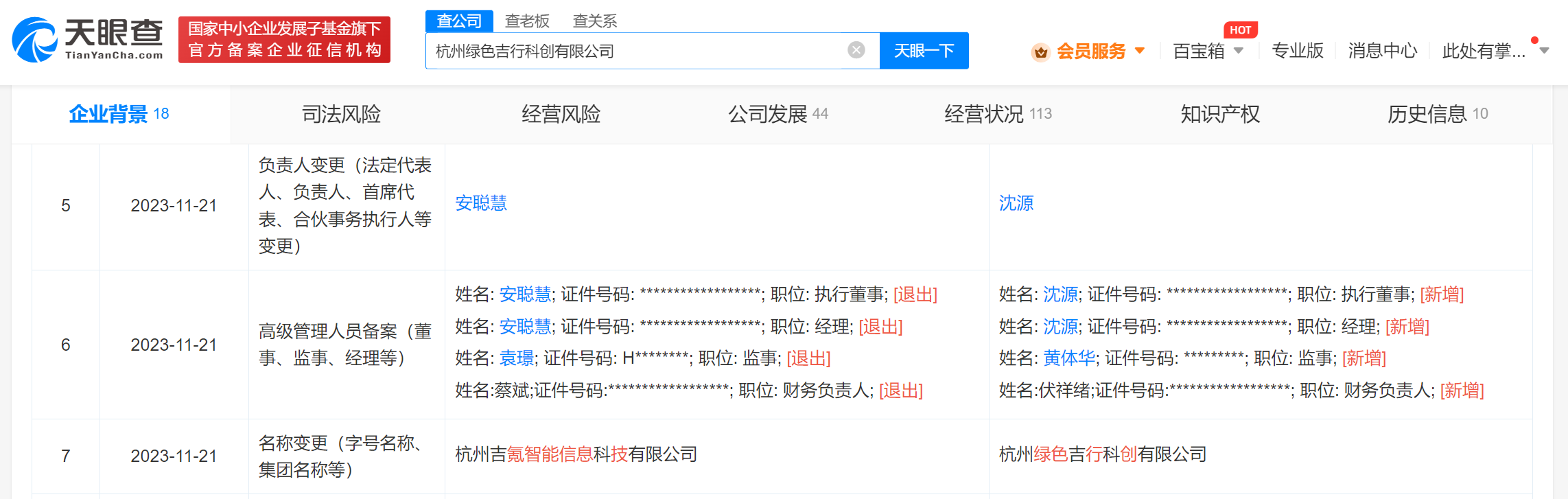Click the date 2023-11-21 in row 7
Viewport: 1568px width, 499px height.
click(174, 456)
